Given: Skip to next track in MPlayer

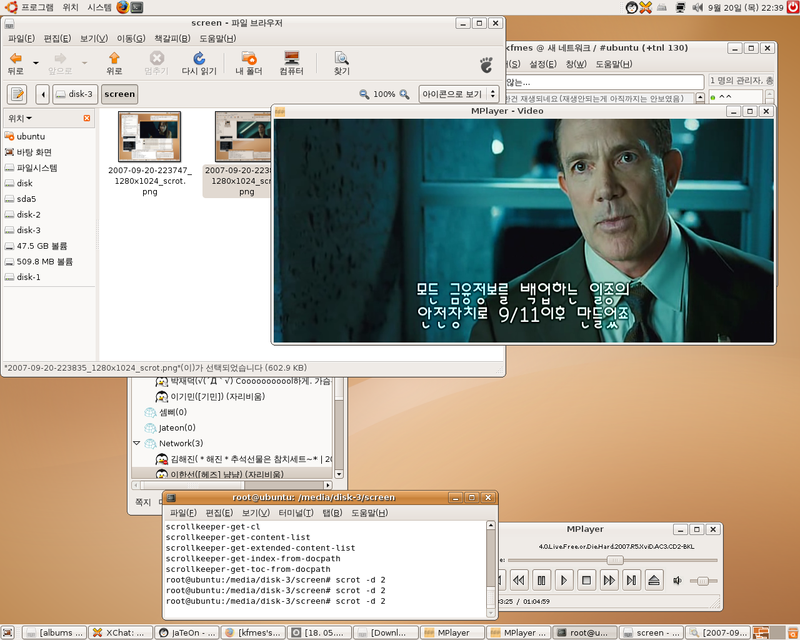Looking at the screenshot, I should click(631, 580).
